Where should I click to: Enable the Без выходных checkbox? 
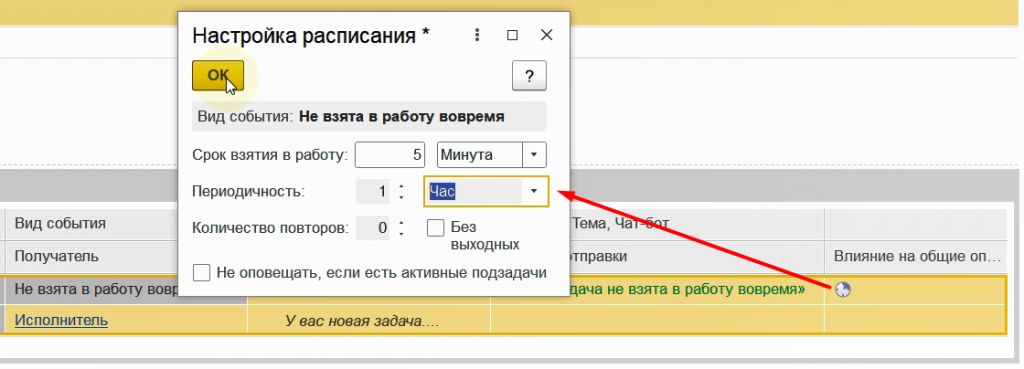coord(436,227)
